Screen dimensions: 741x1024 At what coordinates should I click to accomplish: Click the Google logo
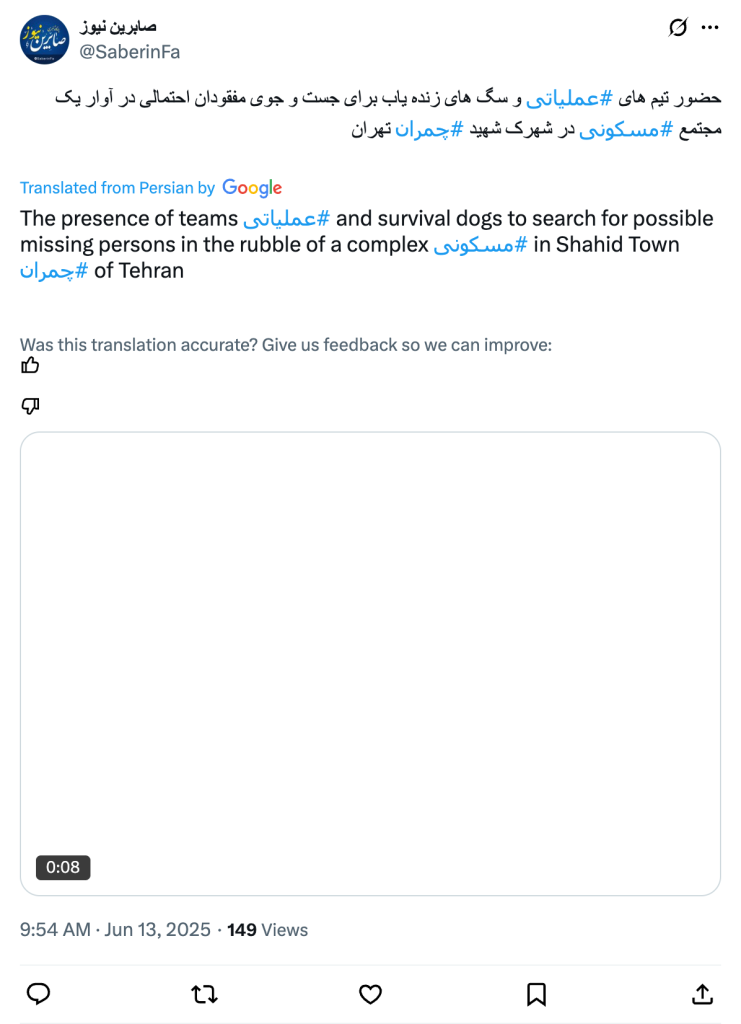click(252, 188)
